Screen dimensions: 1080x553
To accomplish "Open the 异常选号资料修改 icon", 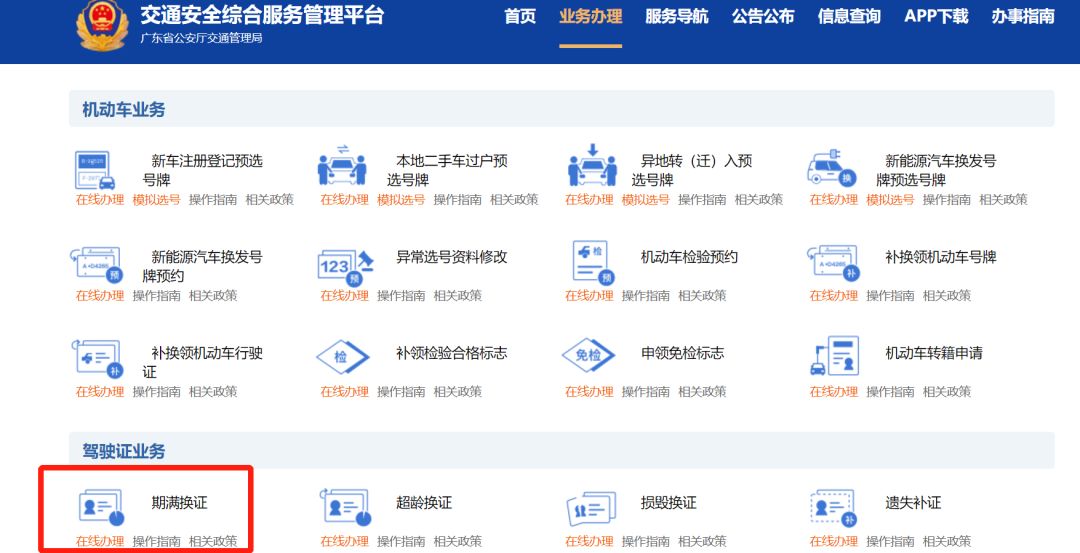I will tap(345, 267).
